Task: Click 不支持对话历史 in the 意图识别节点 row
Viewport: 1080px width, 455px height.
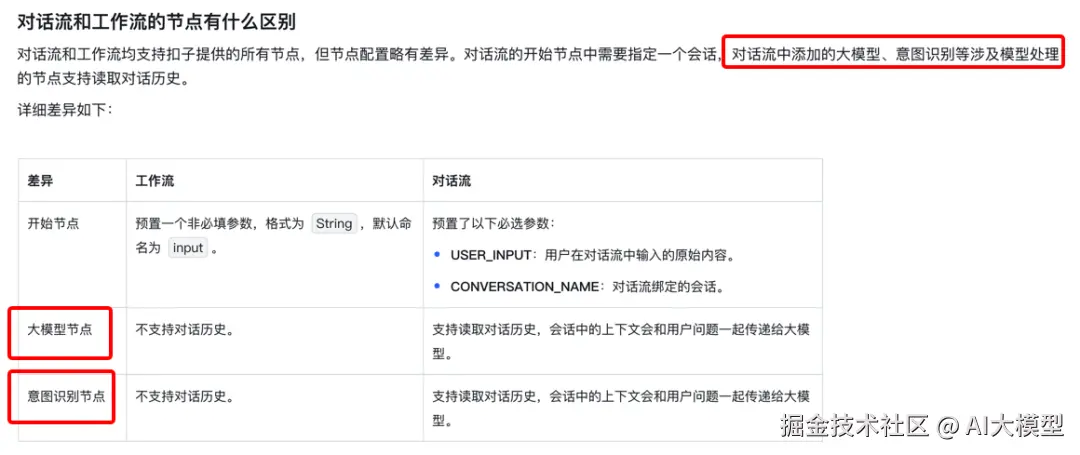Action: pos(183,396)
